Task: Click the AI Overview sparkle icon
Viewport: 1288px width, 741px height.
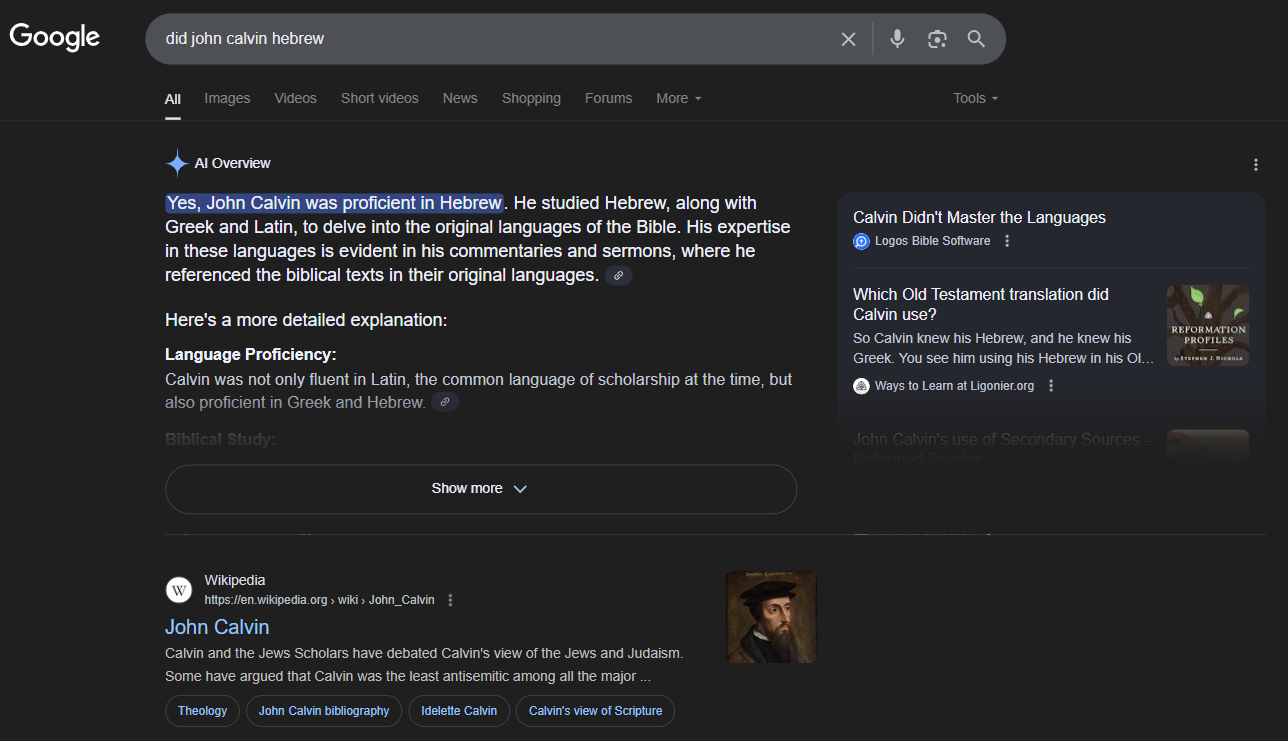Action: click(177, 163)
